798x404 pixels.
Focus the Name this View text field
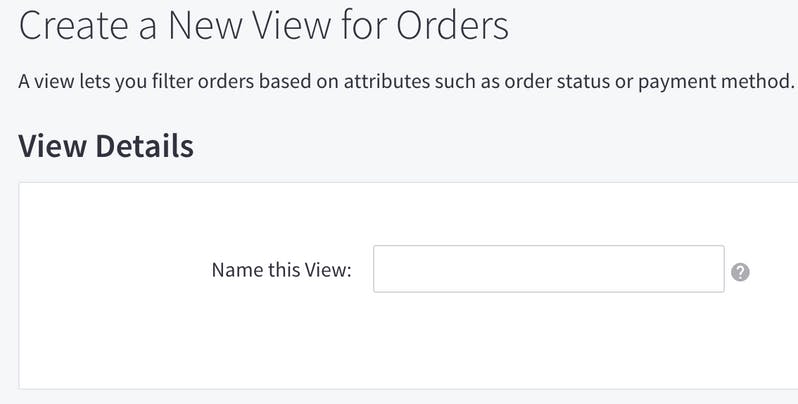[549, 269]
